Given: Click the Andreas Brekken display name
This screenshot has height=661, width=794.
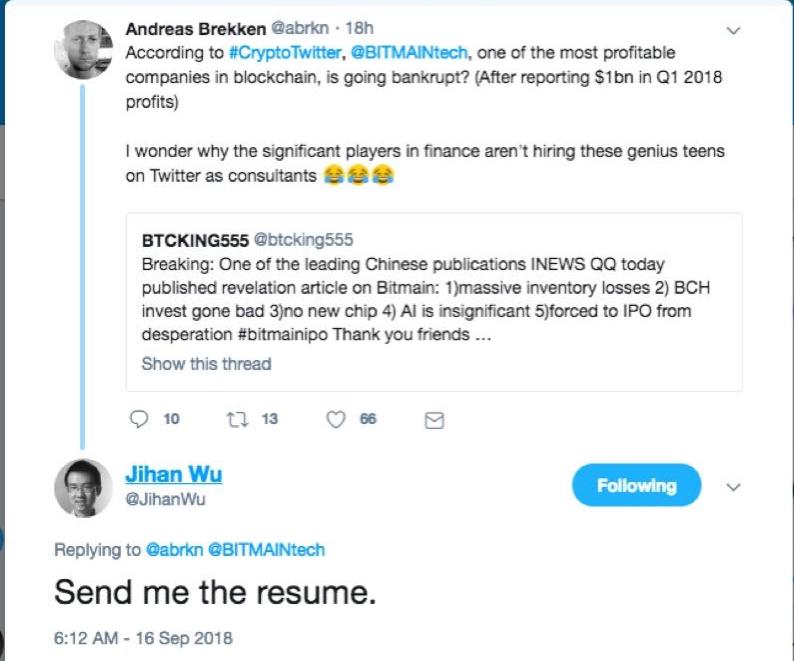Looking at the screenshot, I should [192, 30].
